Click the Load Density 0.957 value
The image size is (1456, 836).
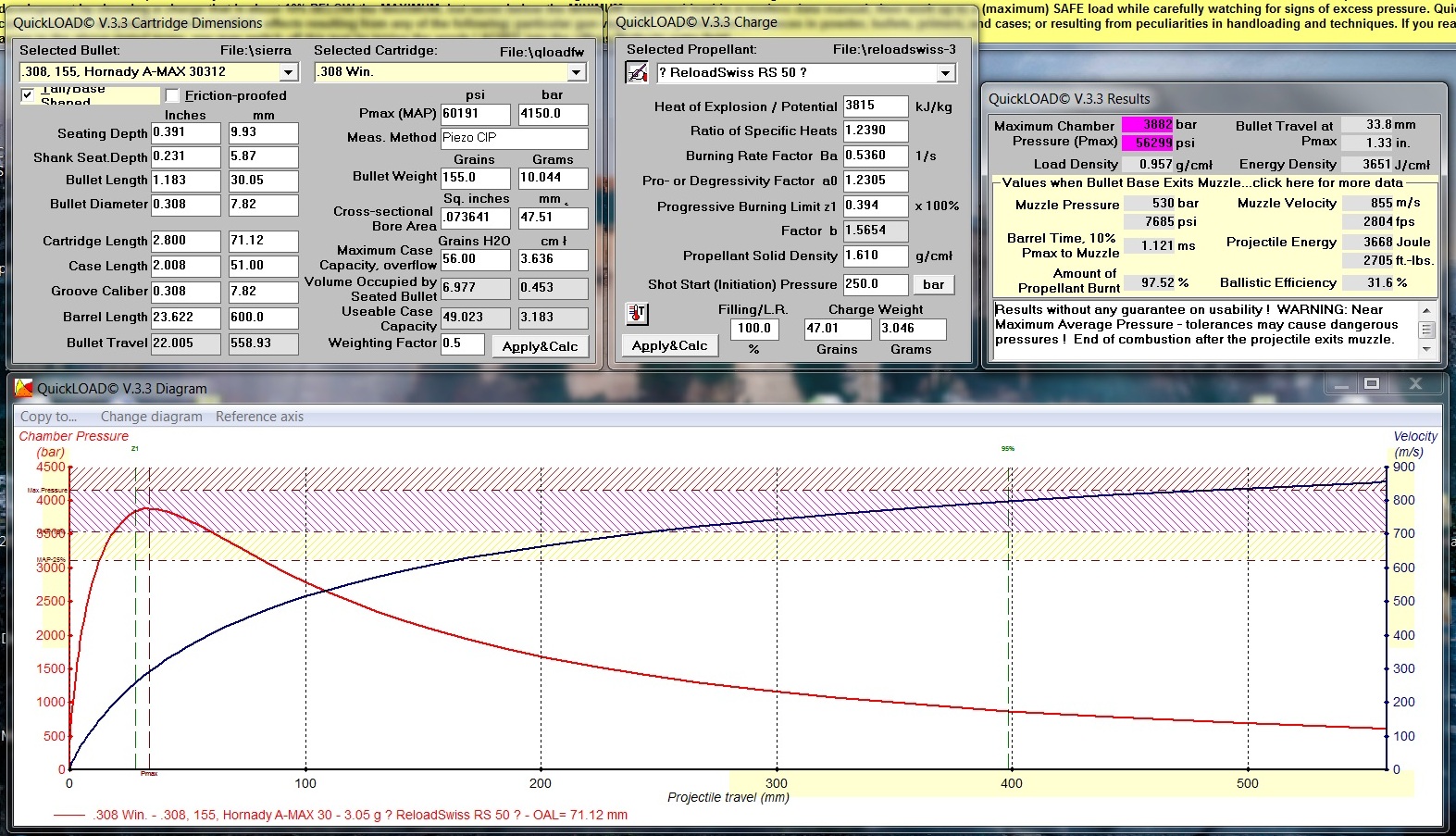coord(1149,164)
